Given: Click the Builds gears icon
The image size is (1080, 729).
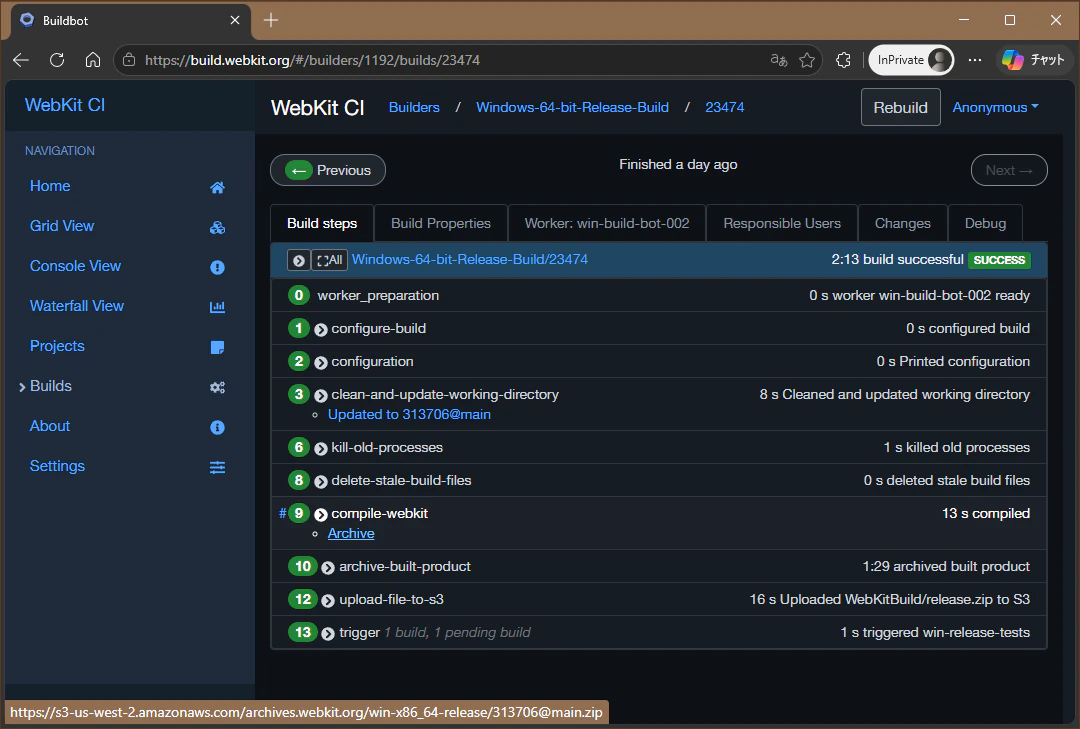Looking at the screenshot, I should coord(217,387).
